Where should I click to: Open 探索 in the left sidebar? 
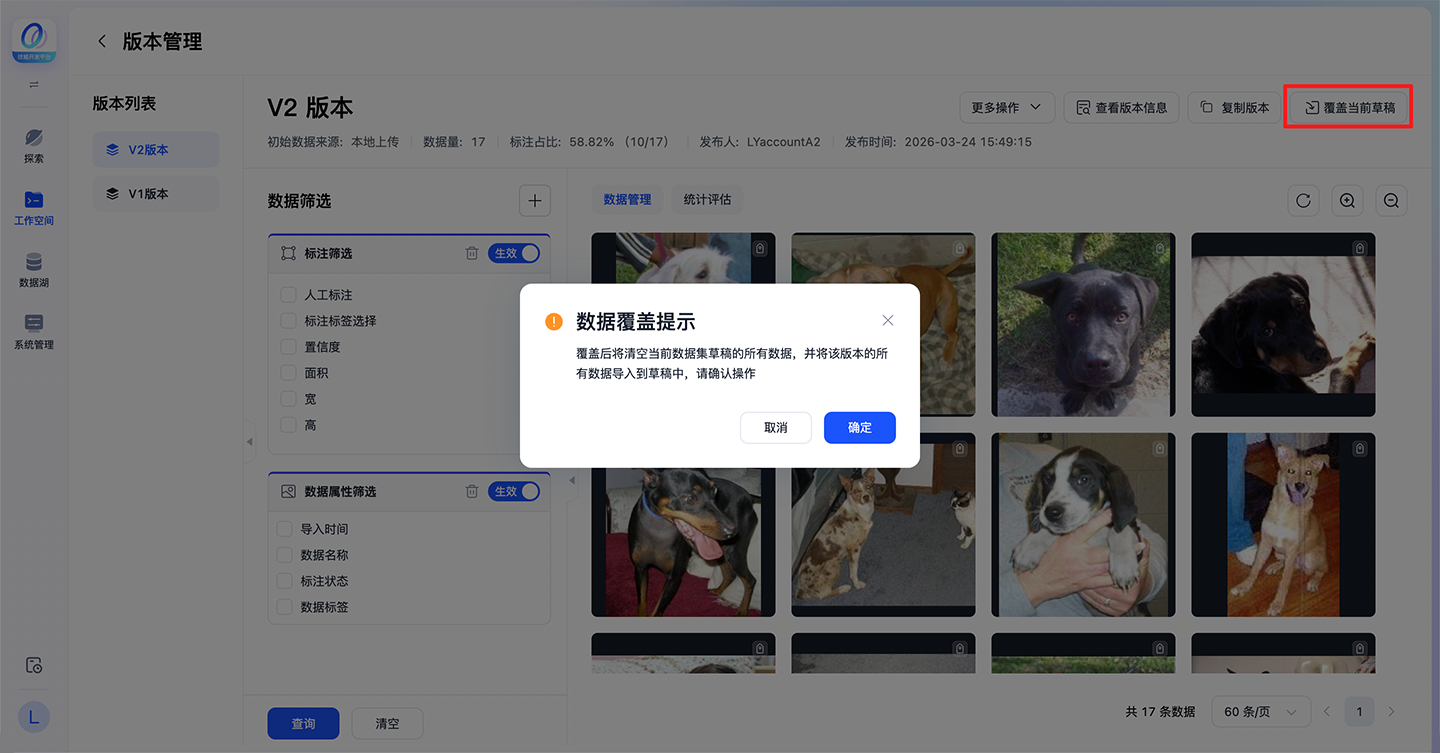[34, 145]
